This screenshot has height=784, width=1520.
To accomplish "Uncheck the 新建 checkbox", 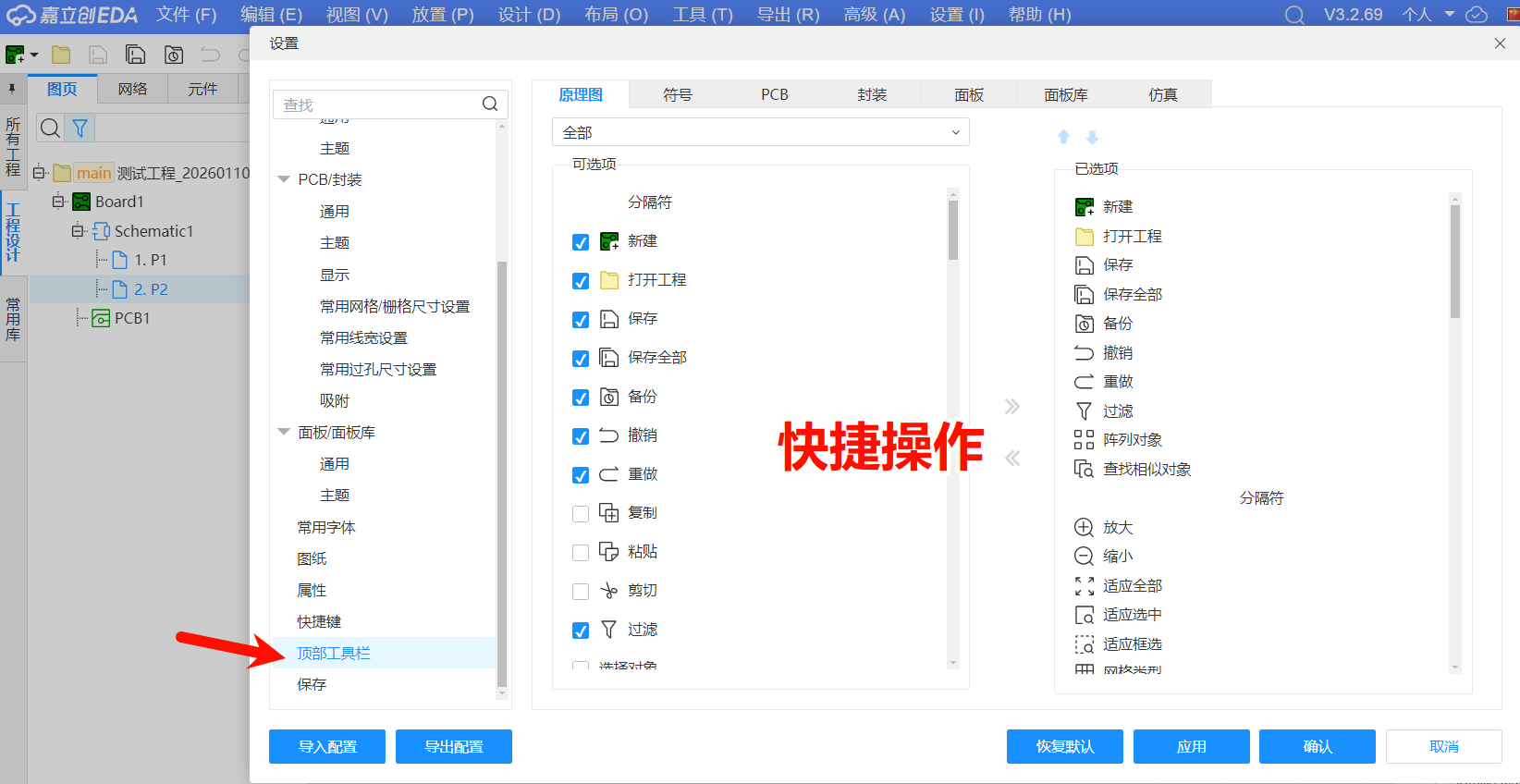I will click(x=581, y=242).
